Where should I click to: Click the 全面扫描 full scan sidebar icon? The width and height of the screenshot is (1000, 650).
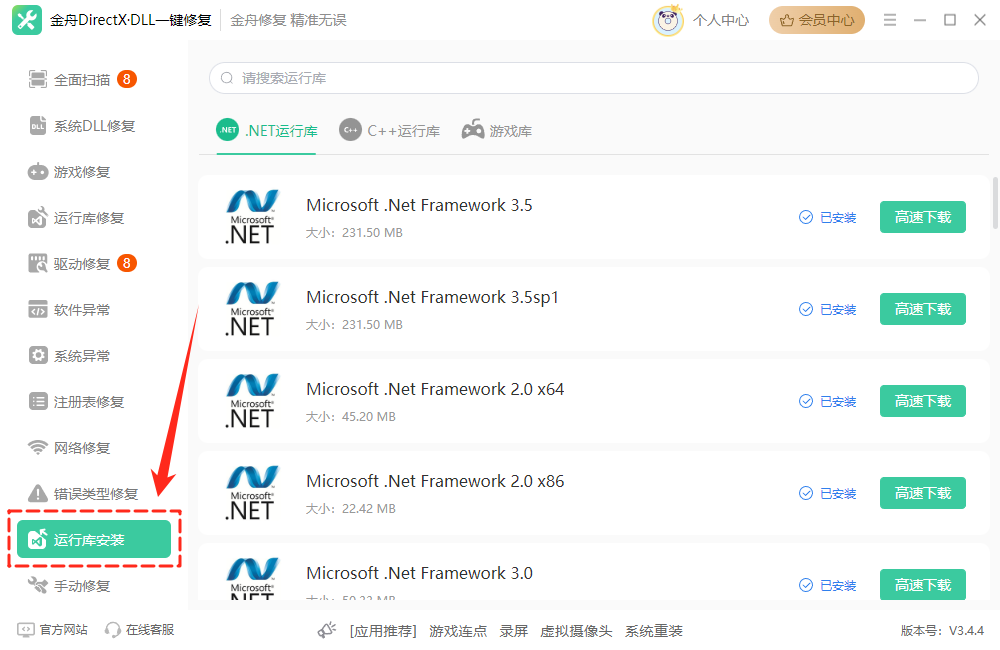[38, 80]
